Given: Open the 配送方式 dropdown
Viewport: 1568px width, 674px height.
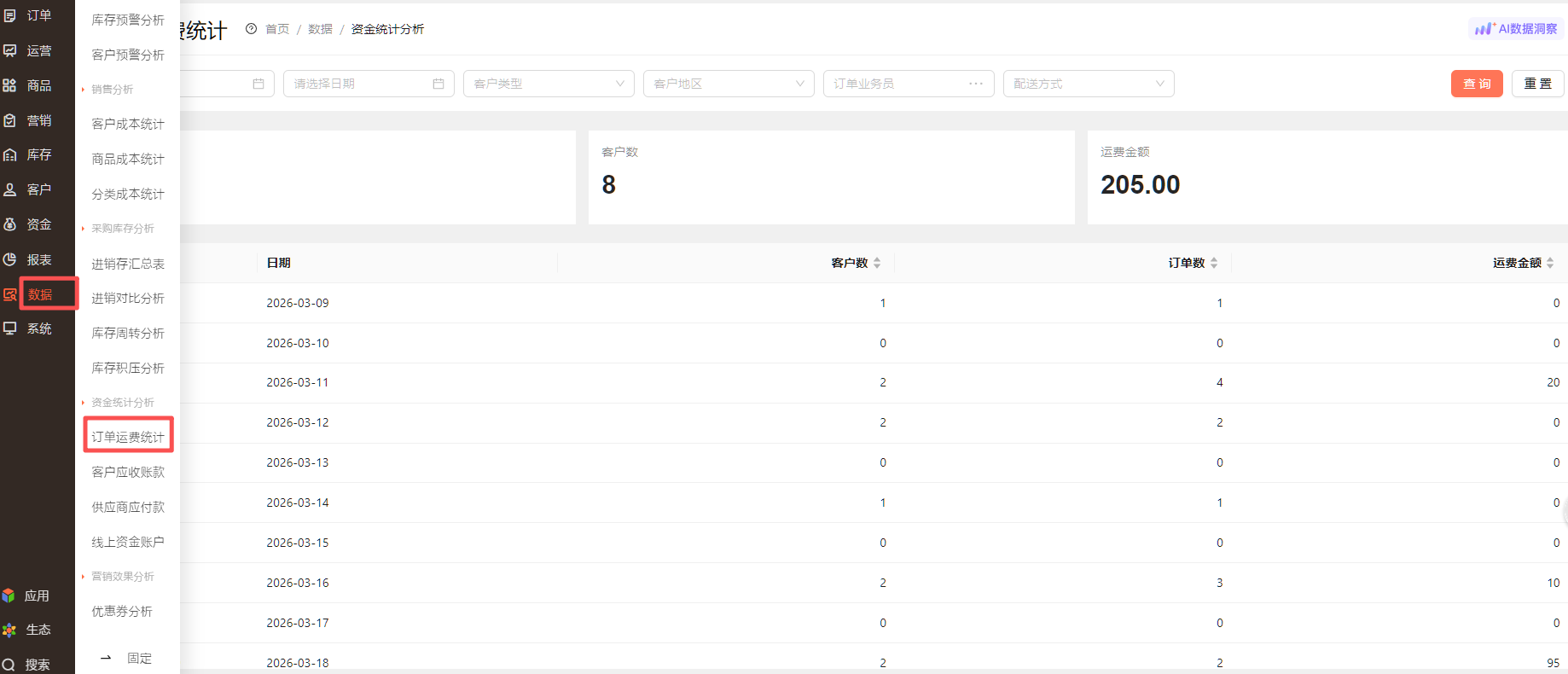Looking at the screenshot, I should tap(1089, 84).
